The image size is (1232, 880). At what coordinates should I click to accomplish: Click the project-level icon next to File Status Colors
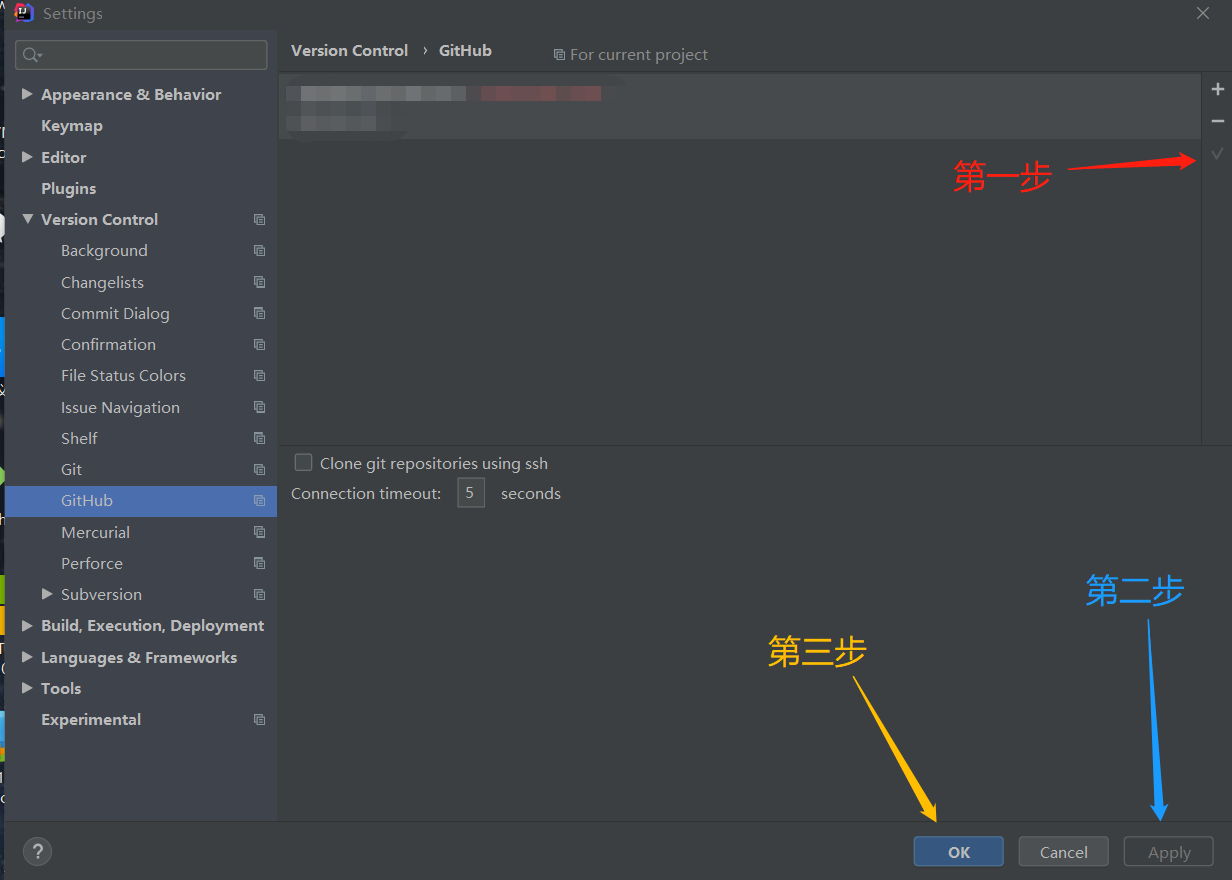click(260, 376)
